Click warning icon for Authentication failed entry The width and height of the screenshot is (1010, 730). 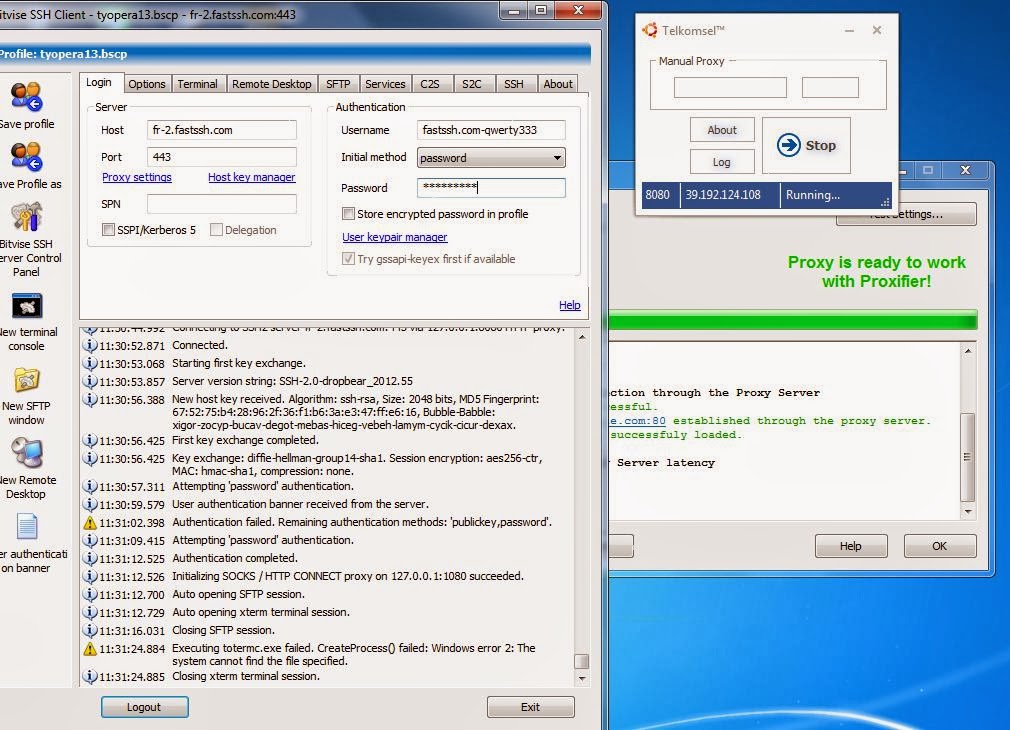click(90, 523)
